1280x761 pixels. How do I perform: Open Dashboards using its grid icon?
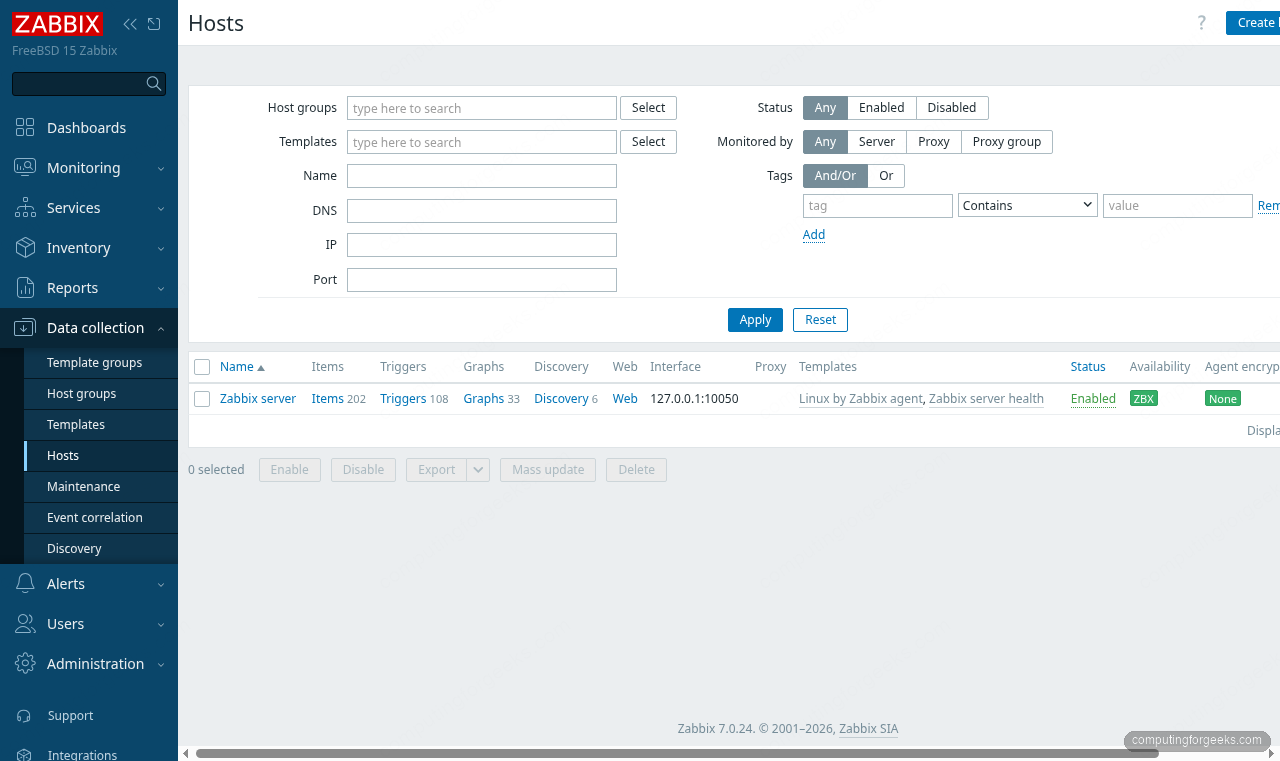[x=24, y=128]
